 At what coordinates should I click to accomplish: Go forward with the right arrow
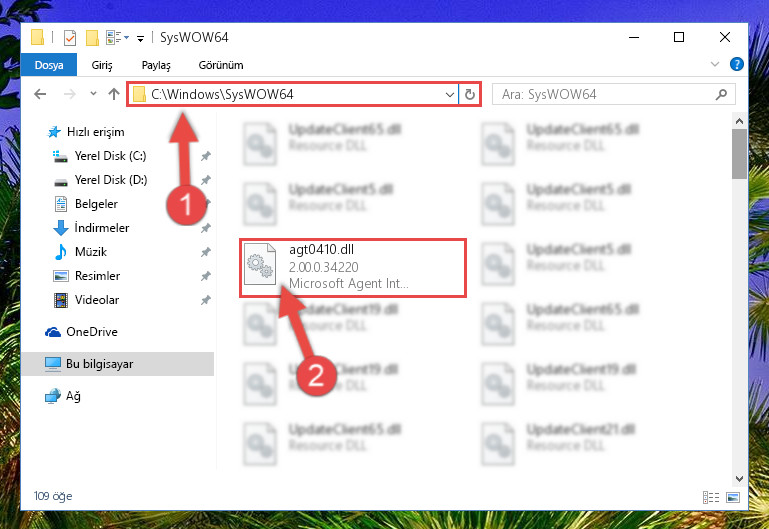click(x=70, y=94)
